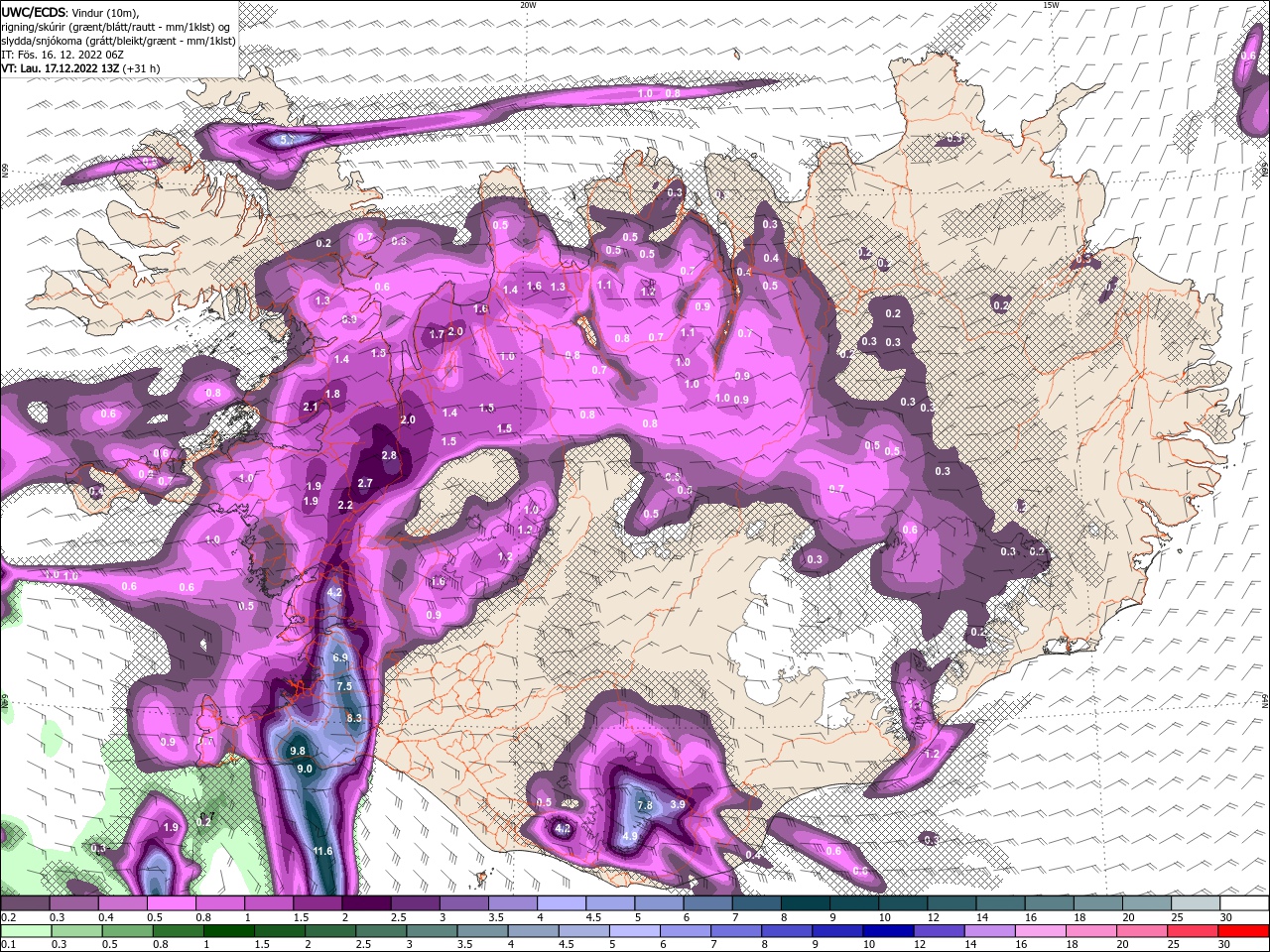Click the 2.8 snowfall value on the map

click(389, 455)
